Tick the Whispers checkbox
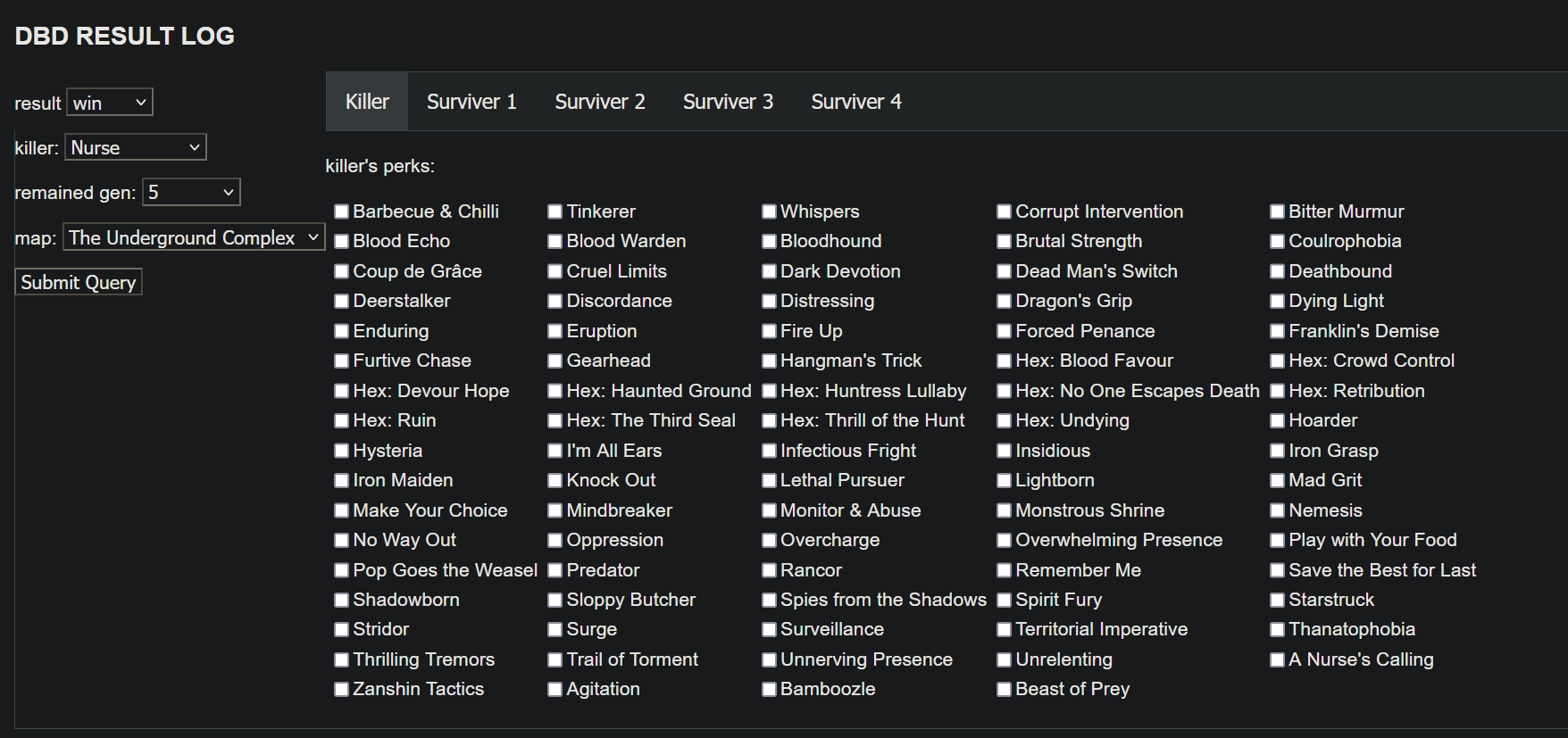1568x738 pixels. point(769,211)
